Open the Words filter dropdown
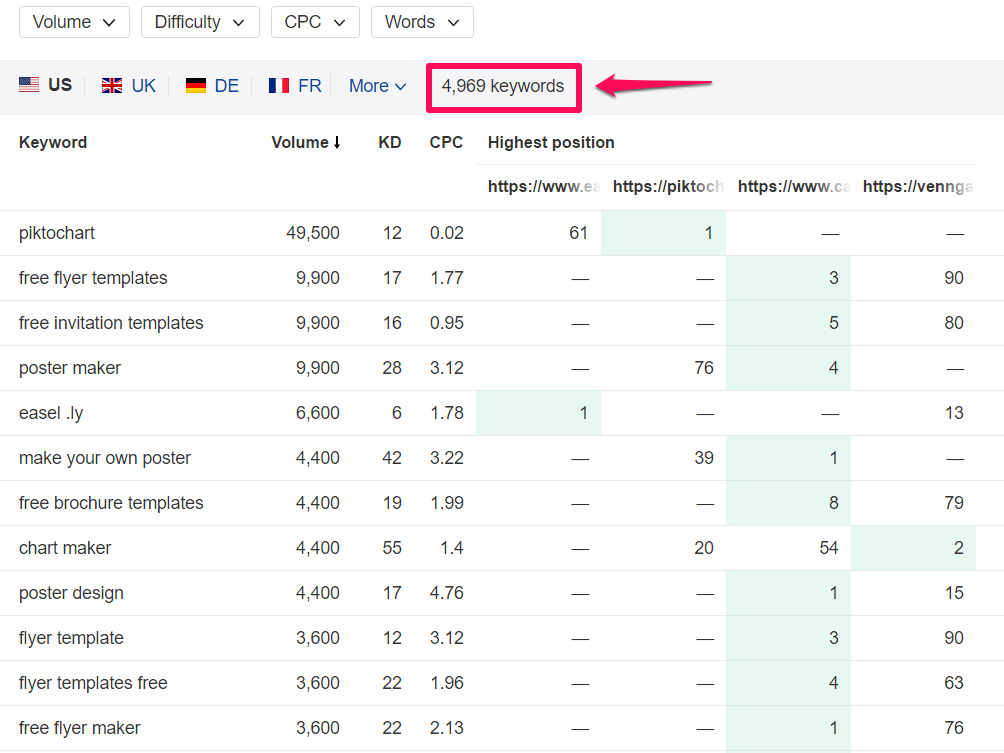Screen dimensions: 1004x753 422,22
